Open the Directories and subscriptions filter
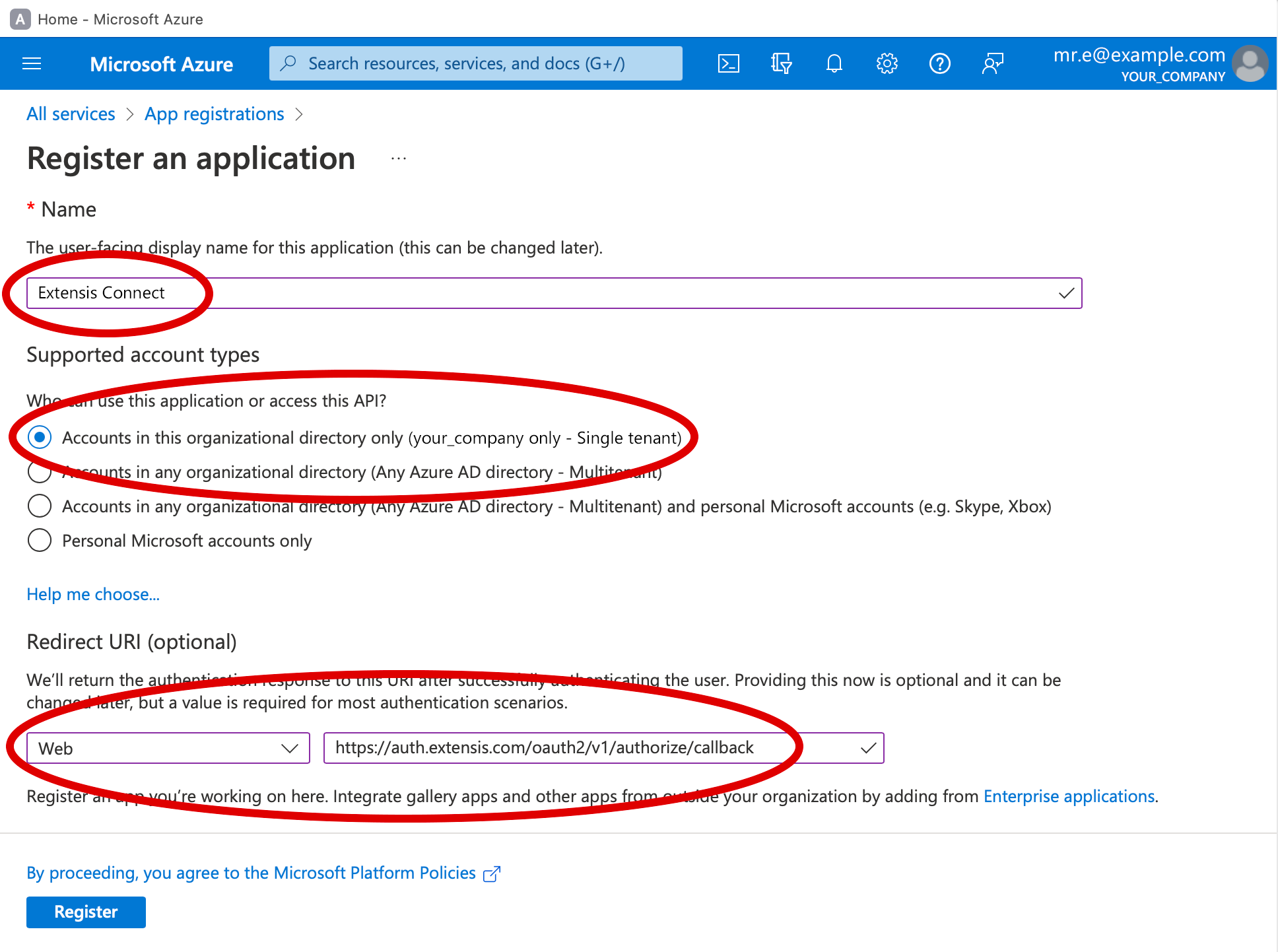Image resolution: width=1278 pixels, height=952 pixels. click(x=781, y=63)
